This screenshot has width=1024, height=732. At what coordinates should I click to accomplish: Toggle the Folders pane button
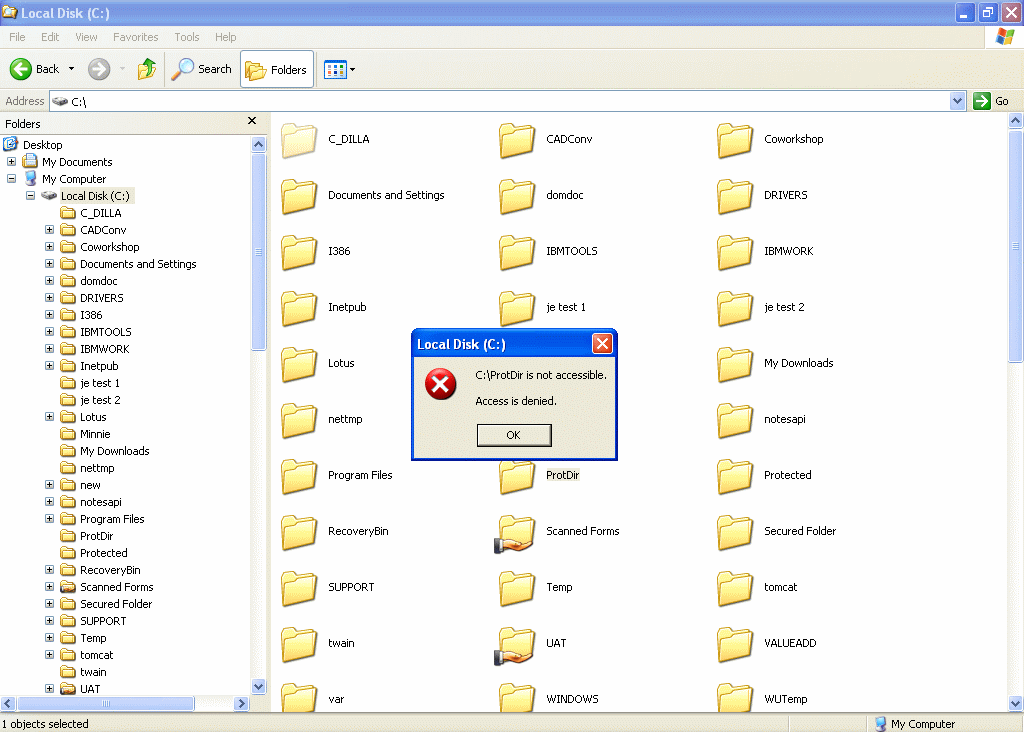pos(277,69)
